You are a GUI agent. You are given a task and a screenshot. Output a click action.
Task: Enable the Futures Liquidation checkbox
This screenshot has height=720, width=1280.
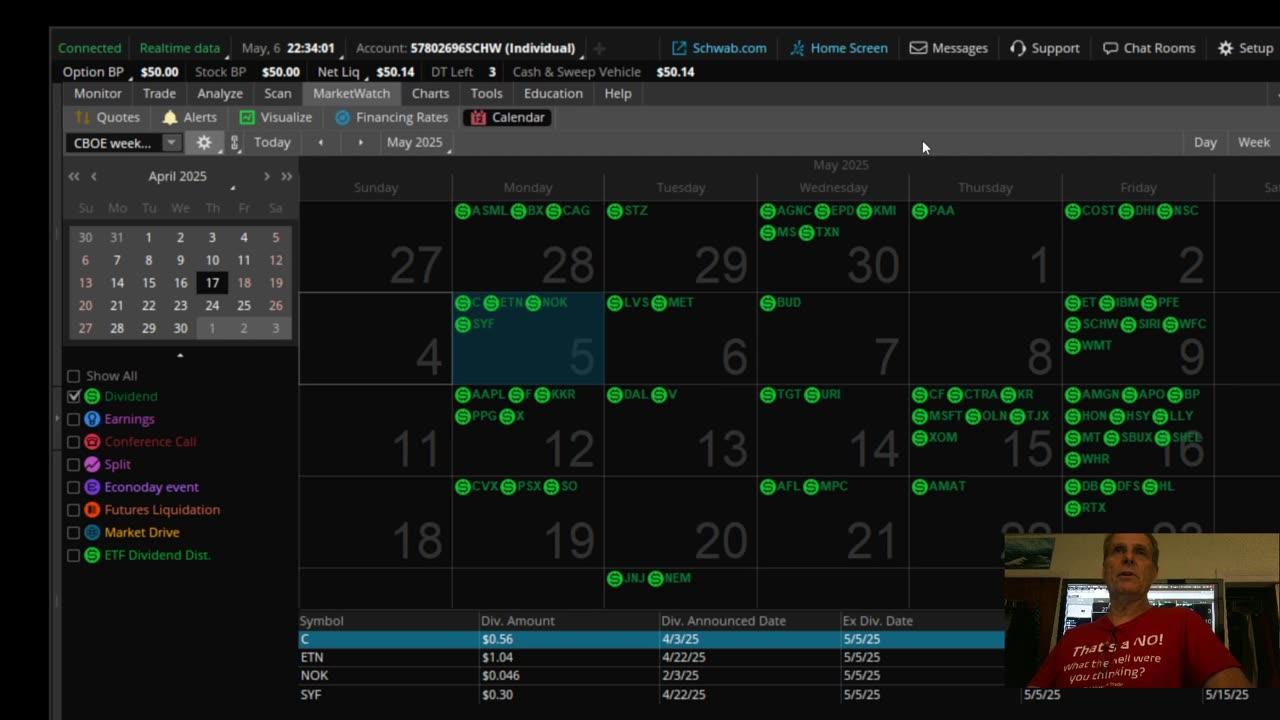[73, 510]
